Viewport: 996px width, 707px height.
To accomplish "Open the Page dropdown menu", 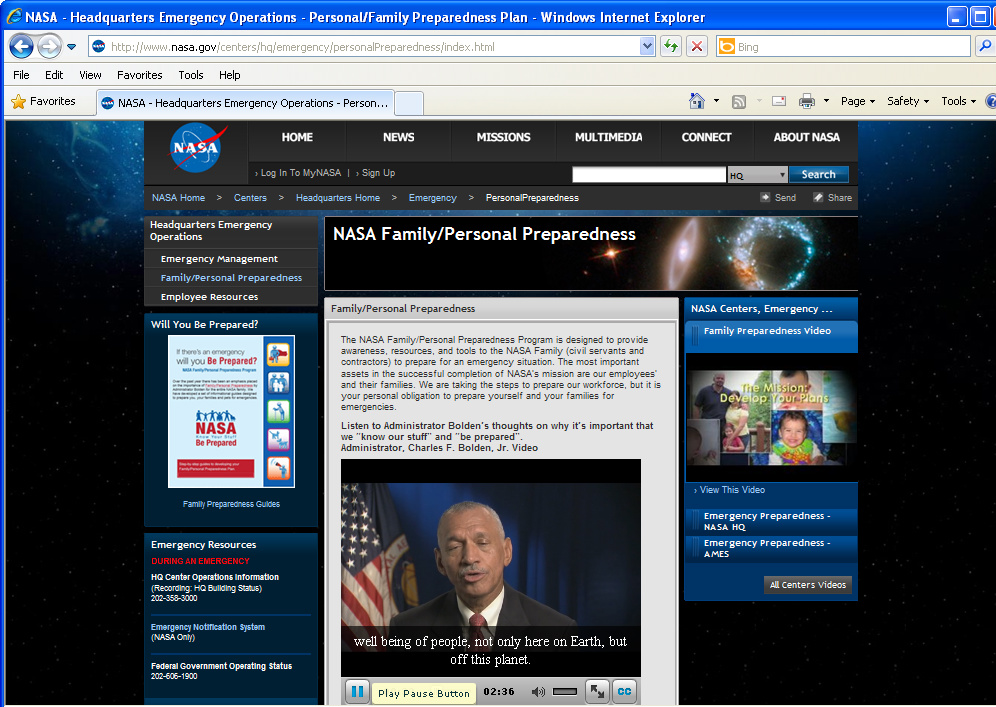I will tap(858, 101).
